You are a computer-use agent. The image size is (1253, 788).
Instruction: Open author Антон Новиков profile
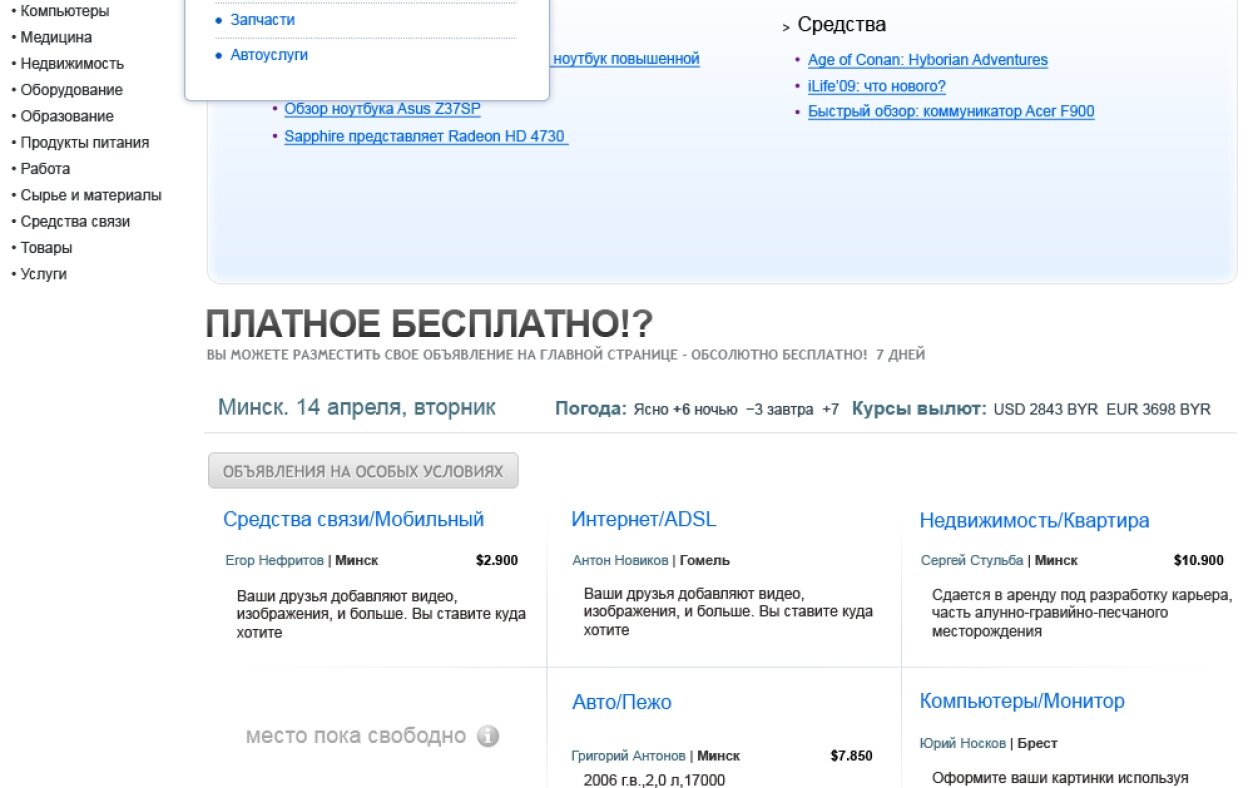(620, 560)
